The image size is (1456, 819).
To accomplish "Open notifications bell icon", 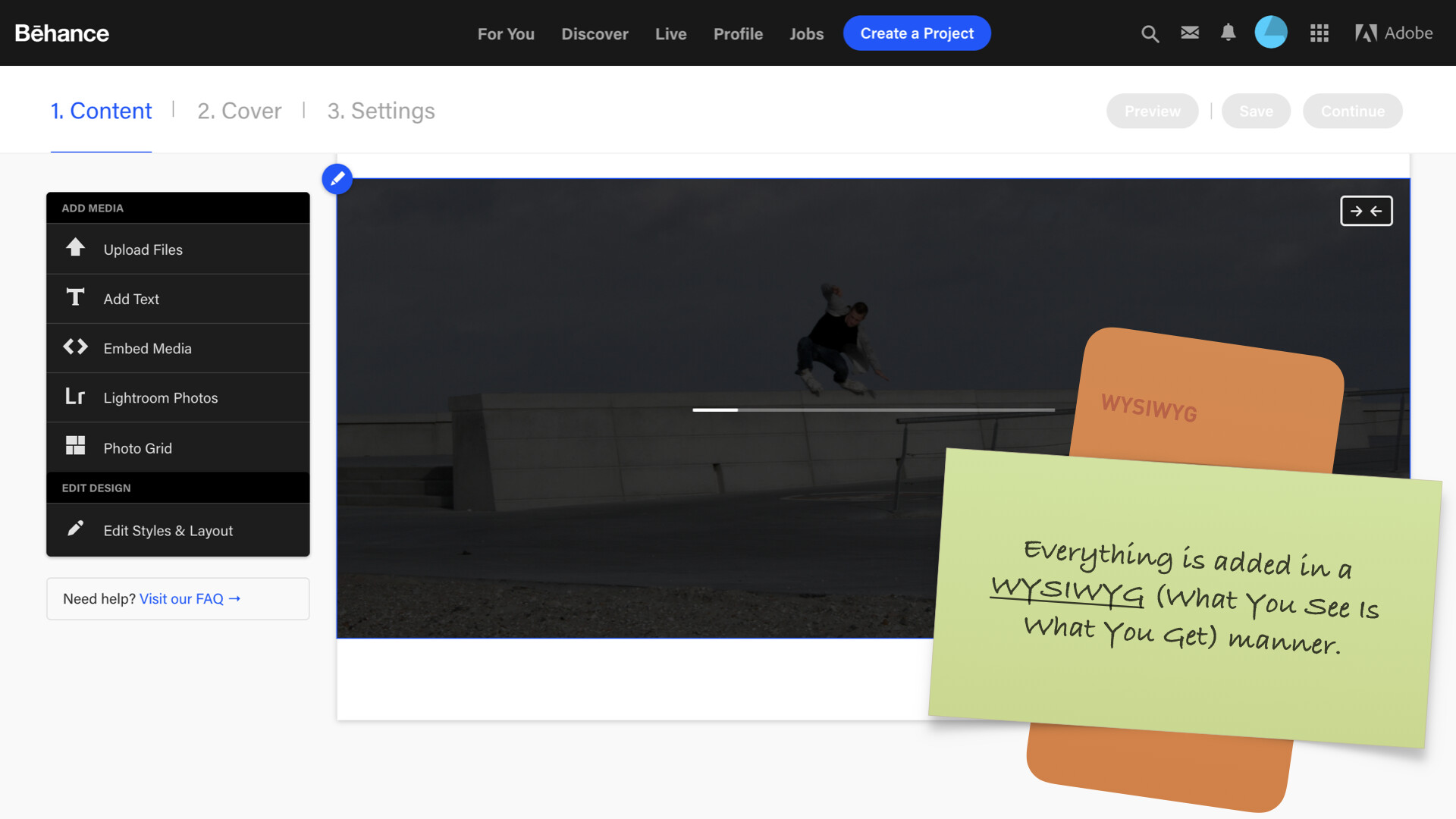I will [1228, 33].
